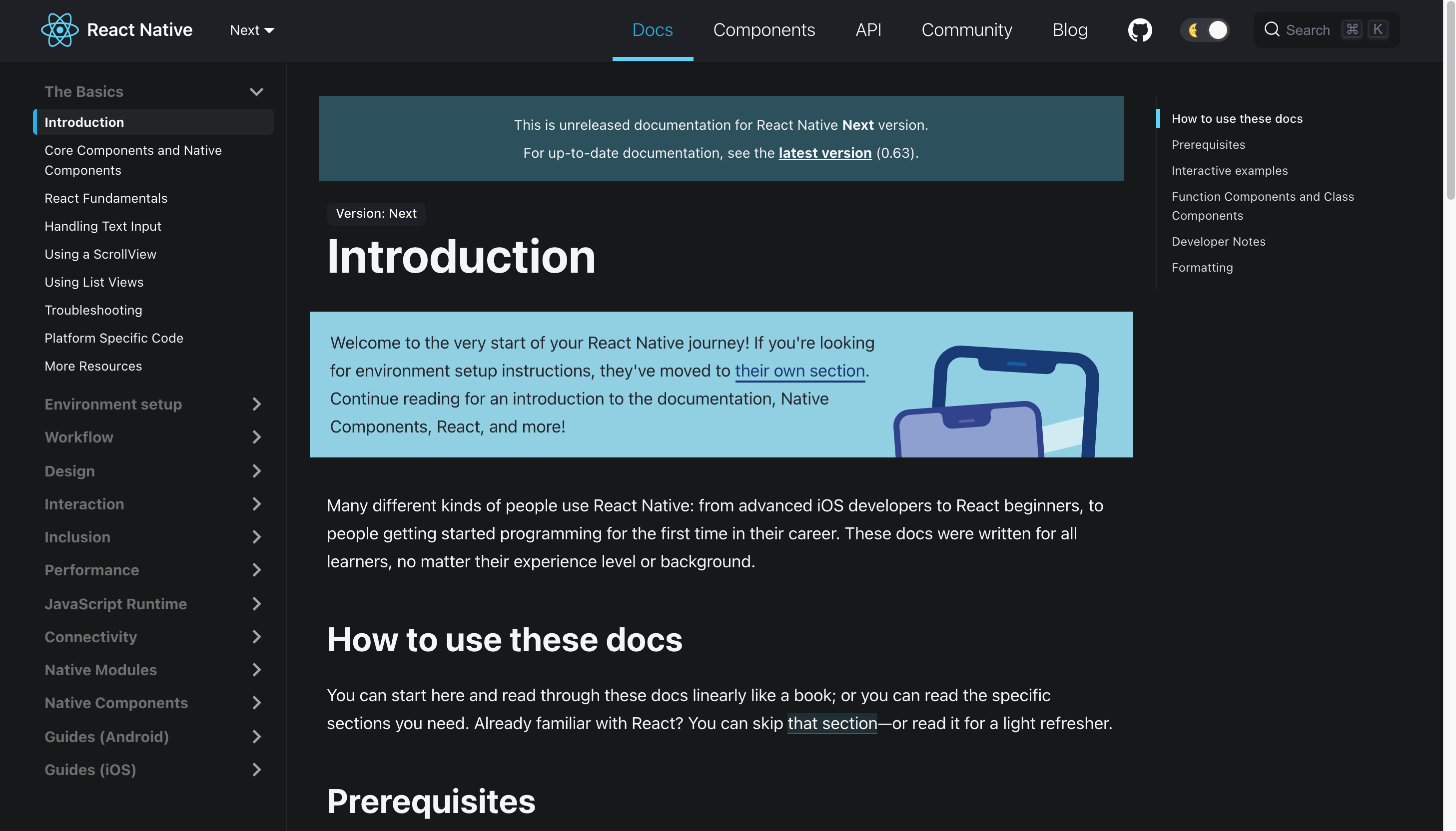The image size is (1456, 831).
Task: Expand the Native Modules section
Action: coord(256,669)
